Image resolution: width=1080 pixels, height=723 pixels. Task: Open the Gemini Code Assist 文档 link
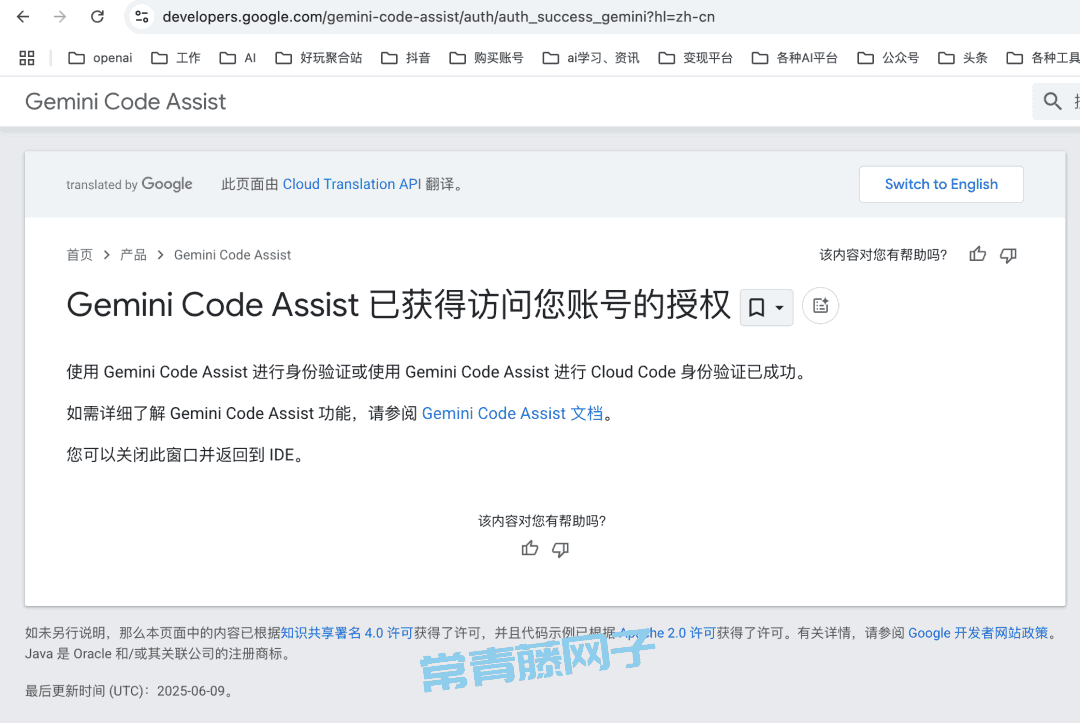[512, 413]
